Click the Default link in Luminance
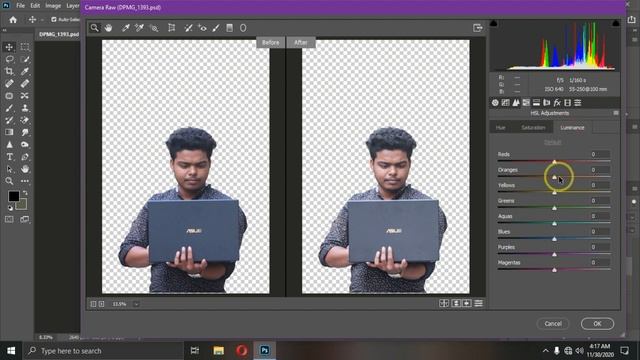This screenshot has width=640, height=360. coord(553,142)
